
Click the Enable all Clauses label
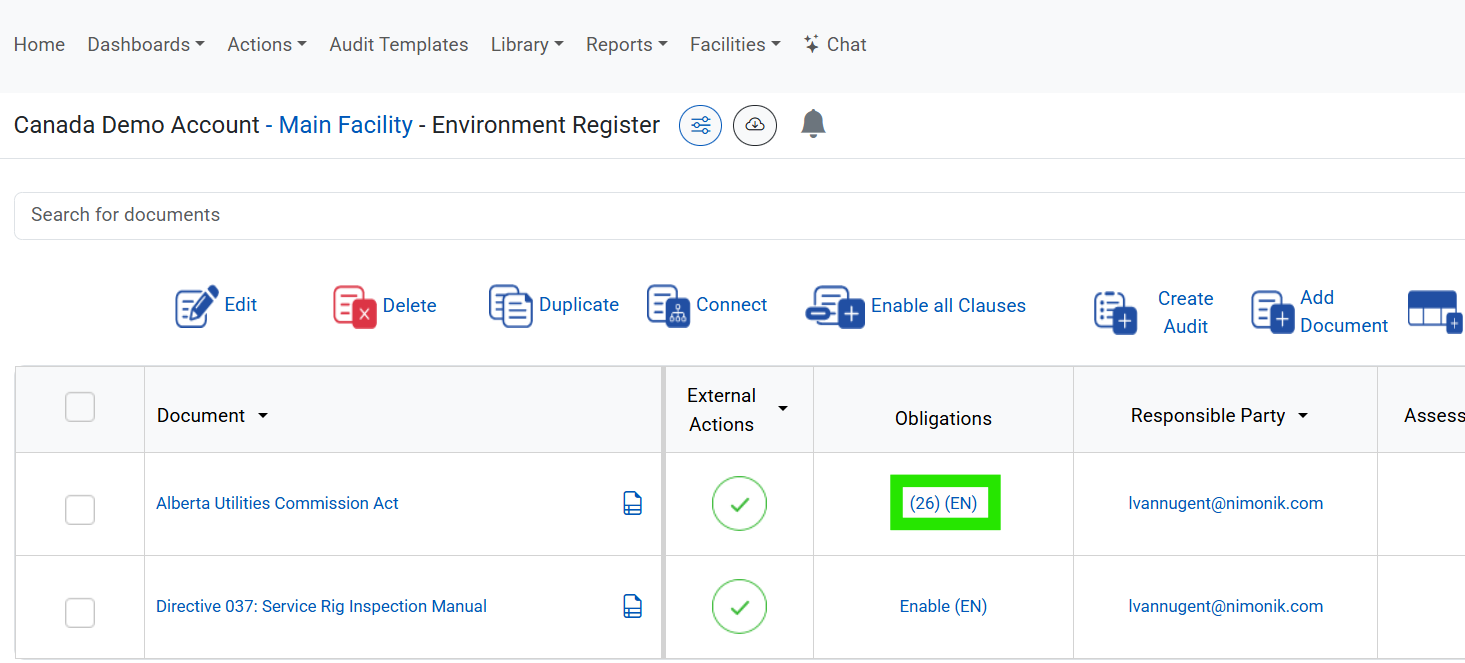pos(948,306)
